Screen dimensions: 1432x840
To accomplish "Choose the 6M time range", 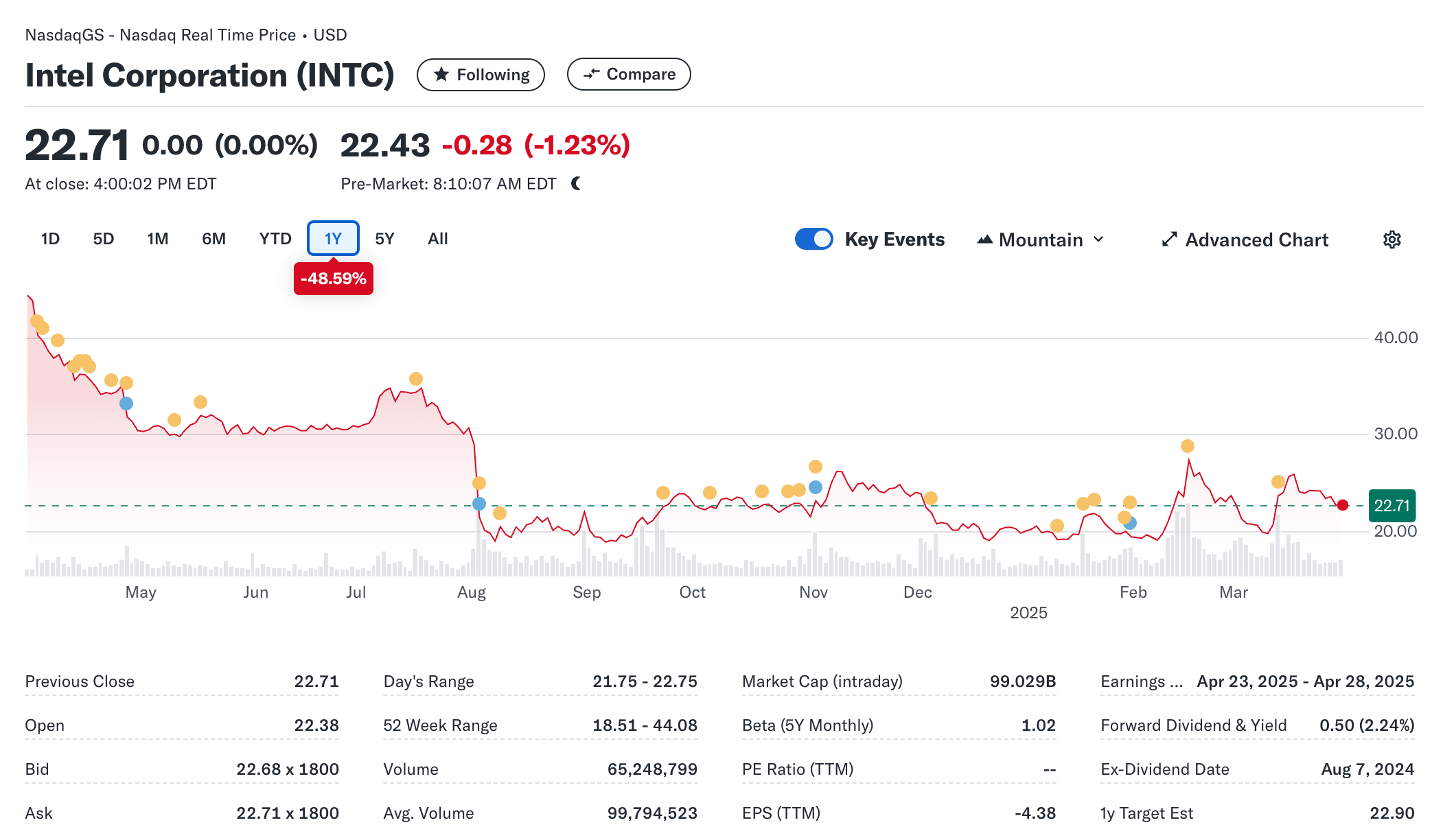I will click(213, 239).
